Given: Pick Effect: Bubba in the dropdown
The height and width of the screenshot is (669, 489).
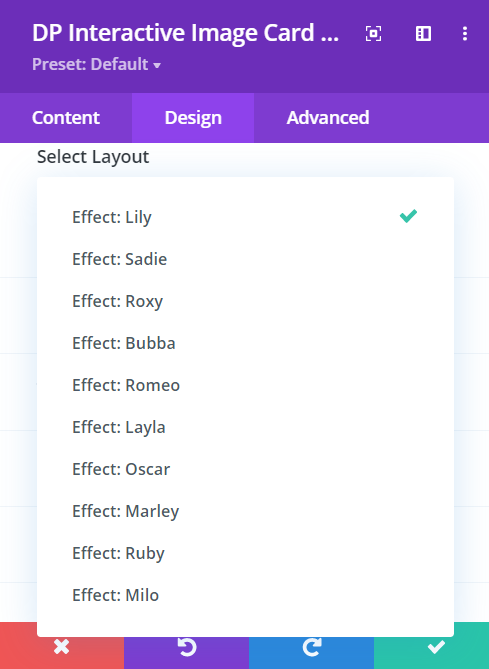Looking at the screenshot, I should click(x=245, y=343).
